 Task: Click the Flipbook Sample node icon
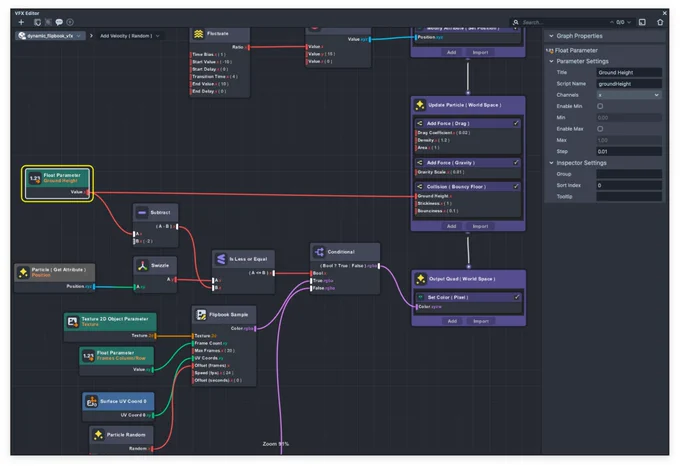point(201,314)
